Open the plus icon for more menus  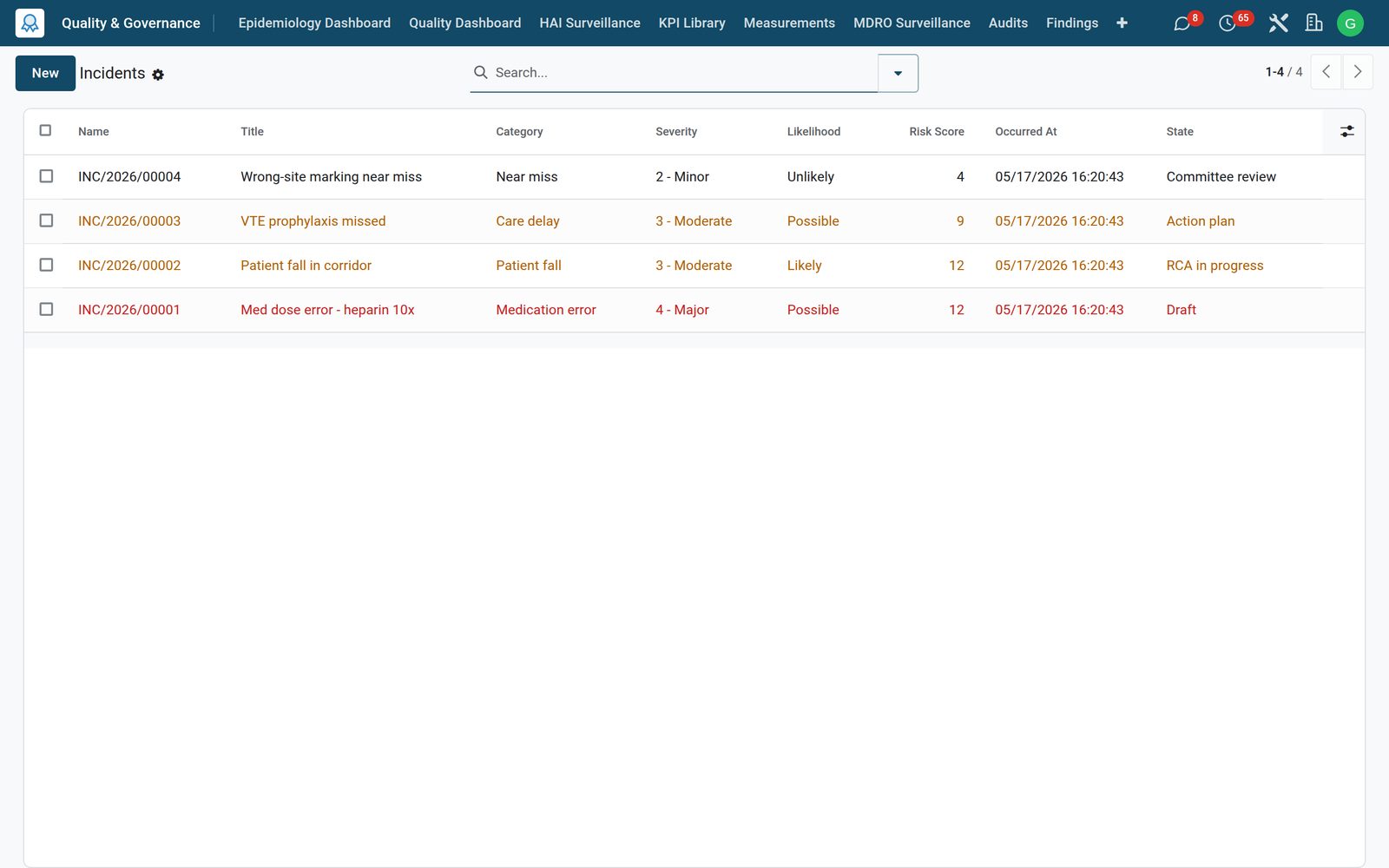click(x=1122, y=23)
